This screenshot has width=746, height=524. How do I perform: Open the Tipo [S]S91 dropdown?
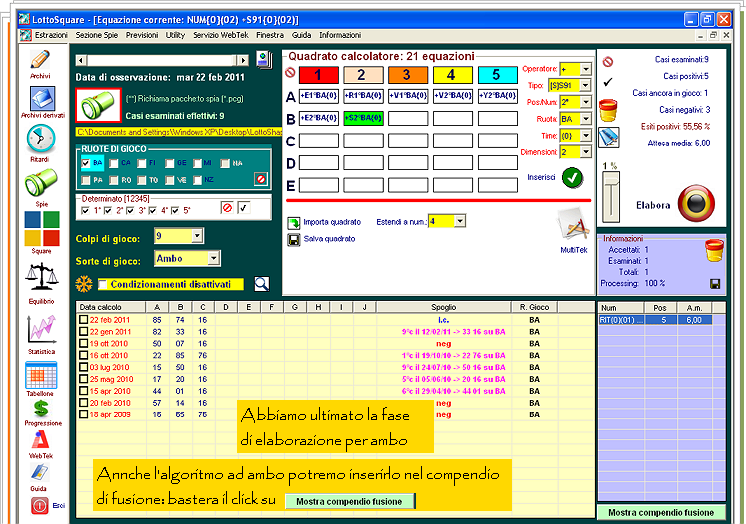(586, 86)
